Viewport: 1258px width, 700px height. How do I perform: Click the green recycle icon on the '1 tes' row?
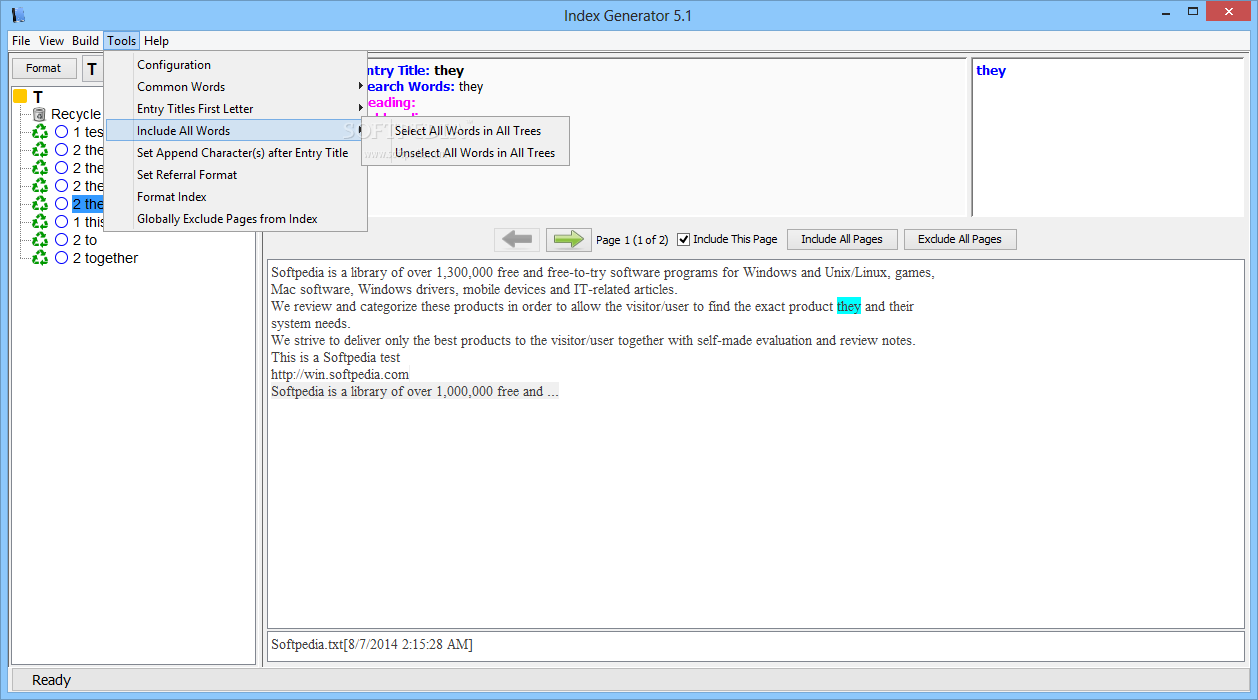(x=40, y=132)
